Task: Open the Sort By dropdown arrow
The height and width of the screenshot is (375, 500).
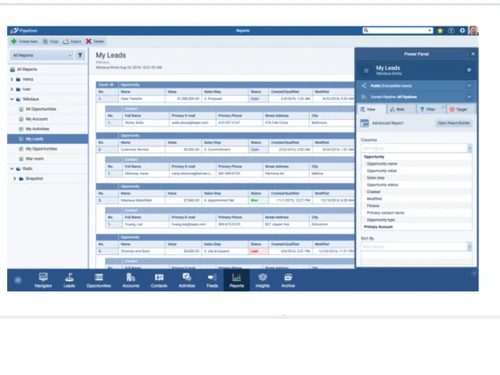Action: (x=469, y=247)
